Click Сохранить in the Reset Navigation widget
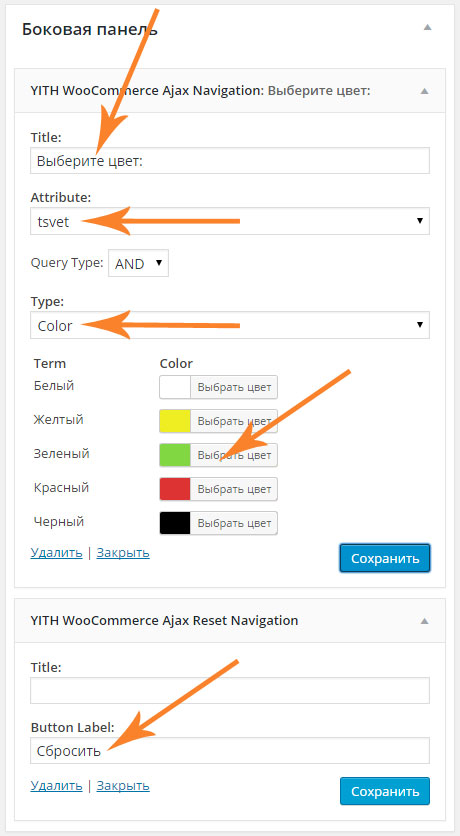This screenshot has width=460, height=836. click(x=385, y=791)
